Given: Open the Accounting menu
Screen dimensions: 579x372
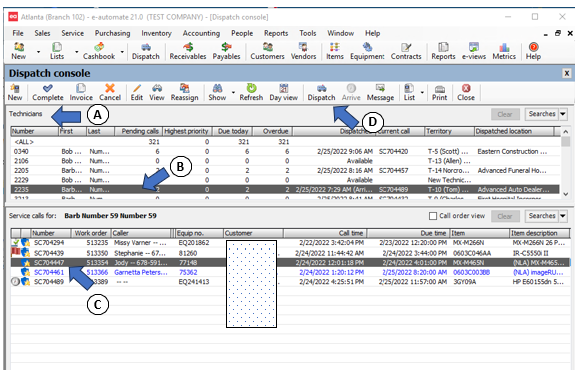Looking at the screenshot, I should tap(201, 33).
